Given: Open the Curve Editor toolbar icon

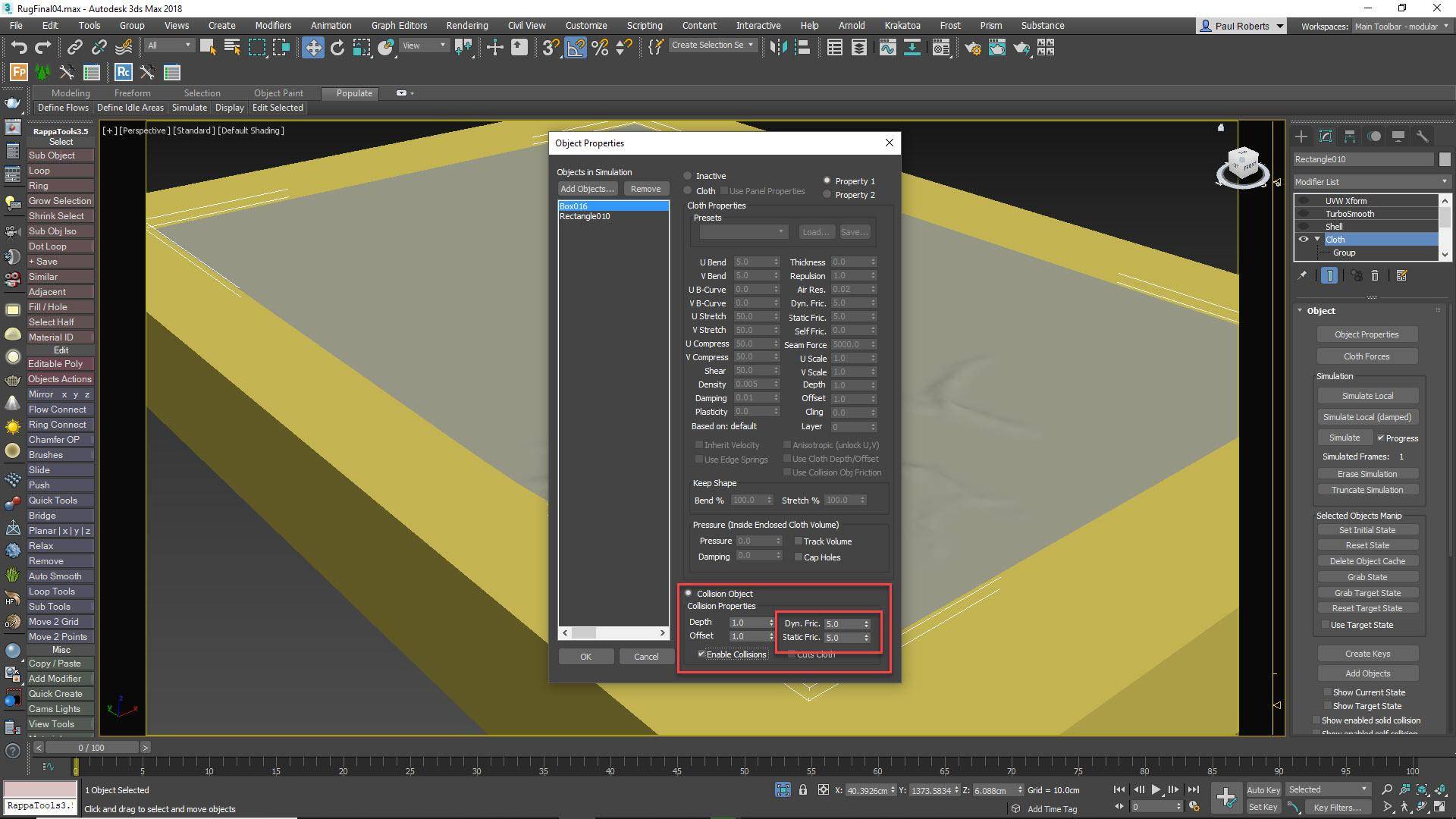Looking at the screenshot, I should [887, 48].
